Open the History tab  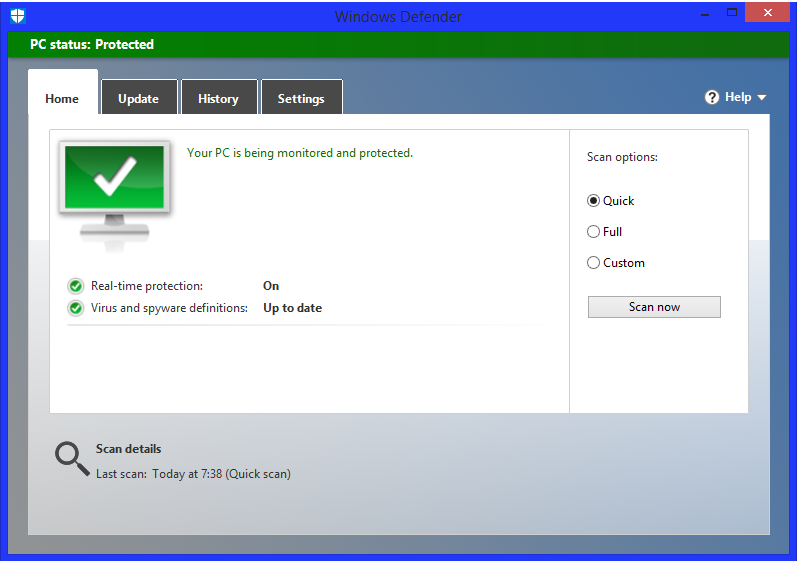coord(218,99)
